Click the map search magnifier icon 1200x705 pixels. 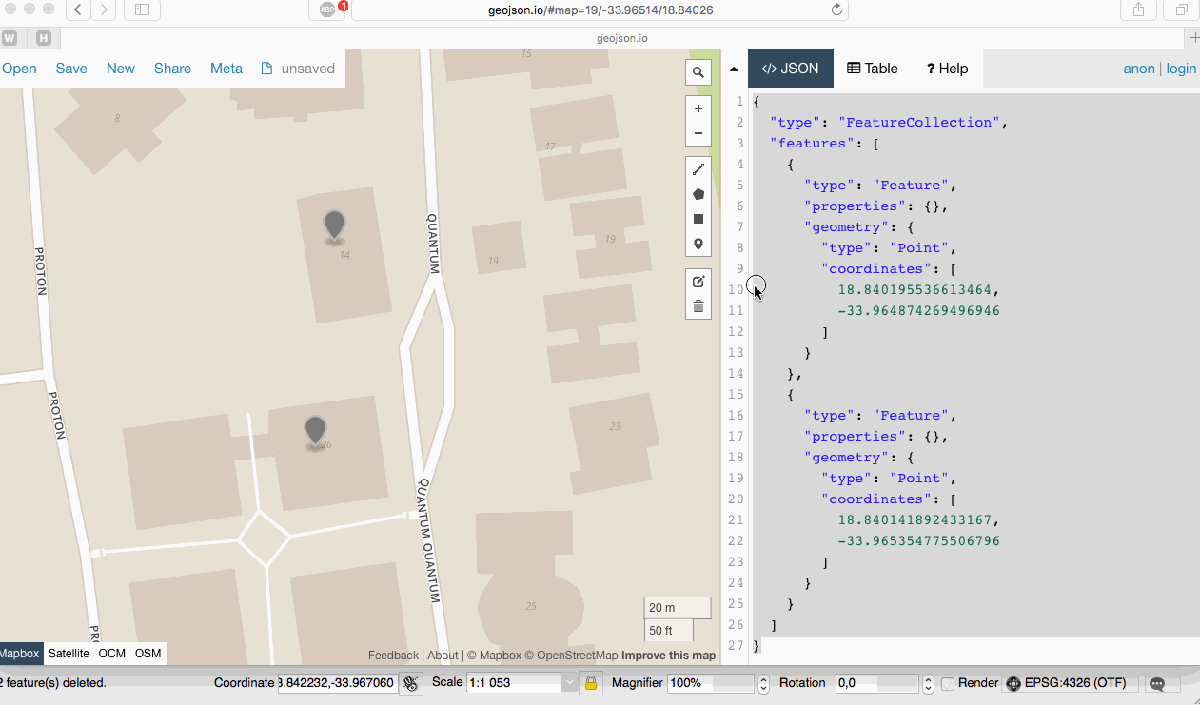point(698,72)
